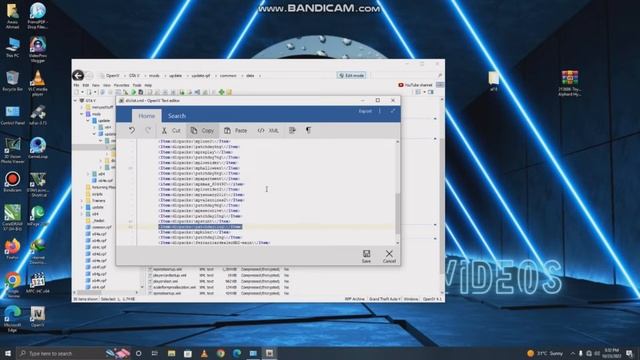
Task: Open File Explorer from taskbar
Action: [x=171, y=353]
